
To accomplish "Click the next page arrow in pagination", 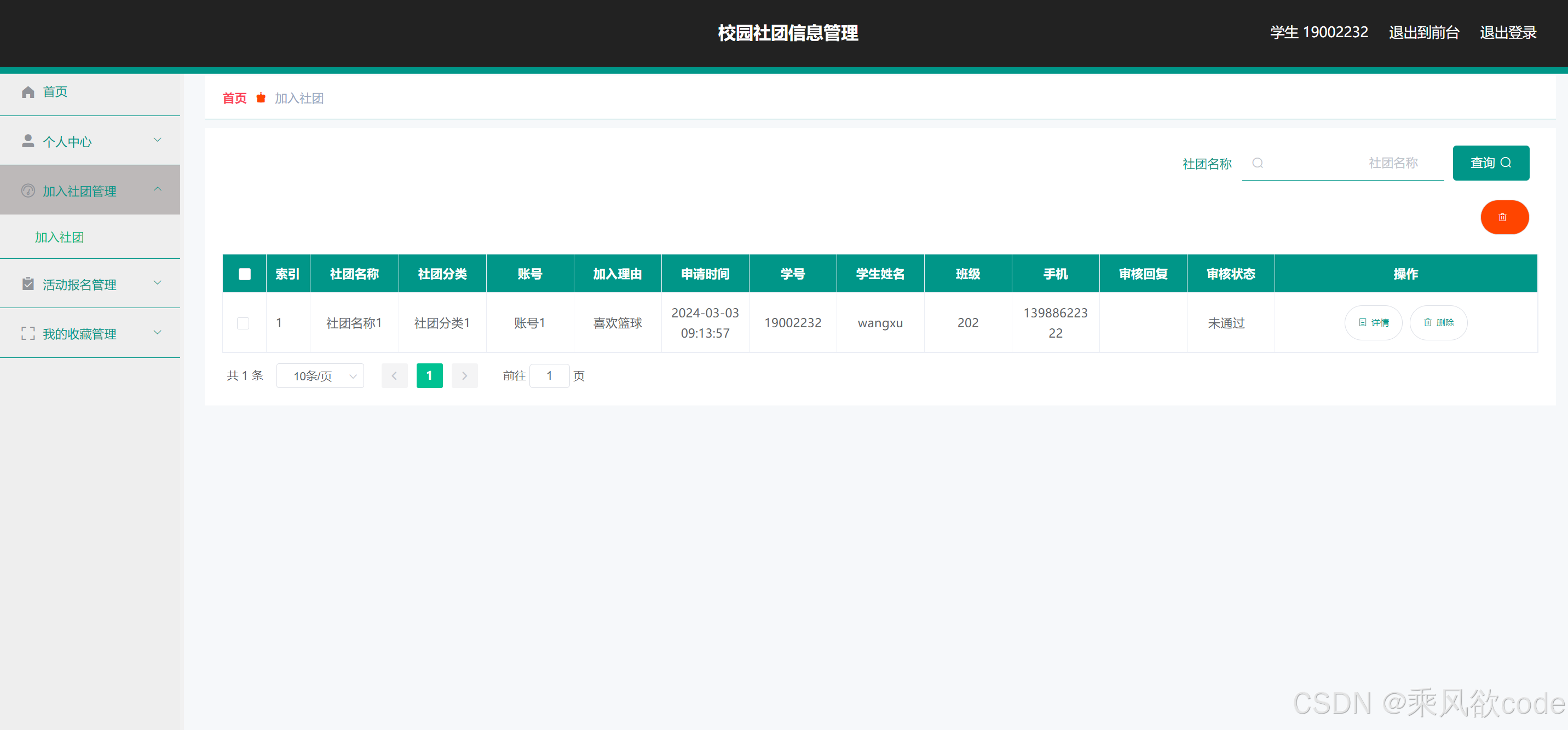I will pos(464,375).
